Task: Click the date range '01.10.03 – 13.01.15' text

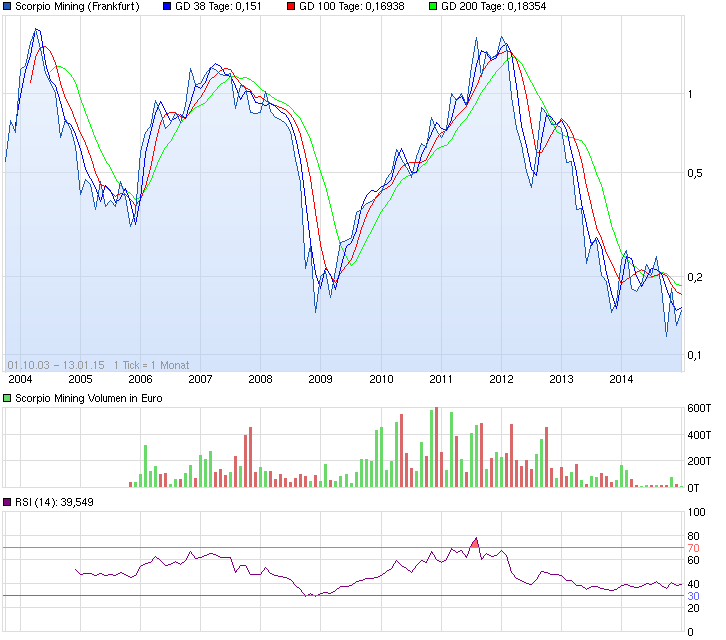Action: pyautogui.click(x=56, y=365)
